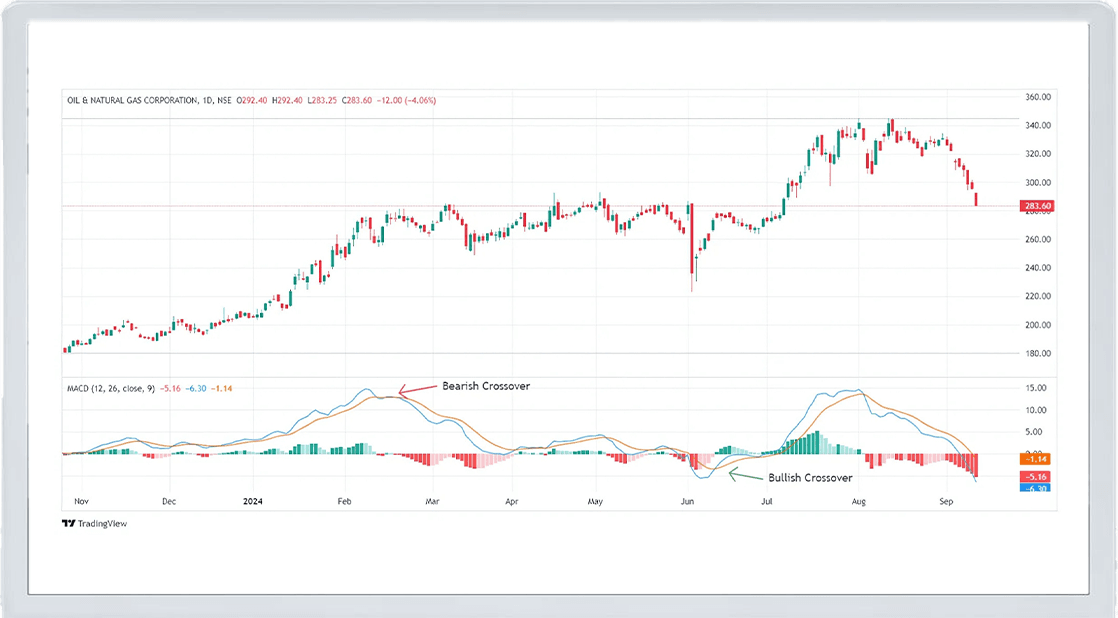The width and height of the screenshot is (1118, 618).
Task: Click the TradingView logo icon
Action: point(68,523)
